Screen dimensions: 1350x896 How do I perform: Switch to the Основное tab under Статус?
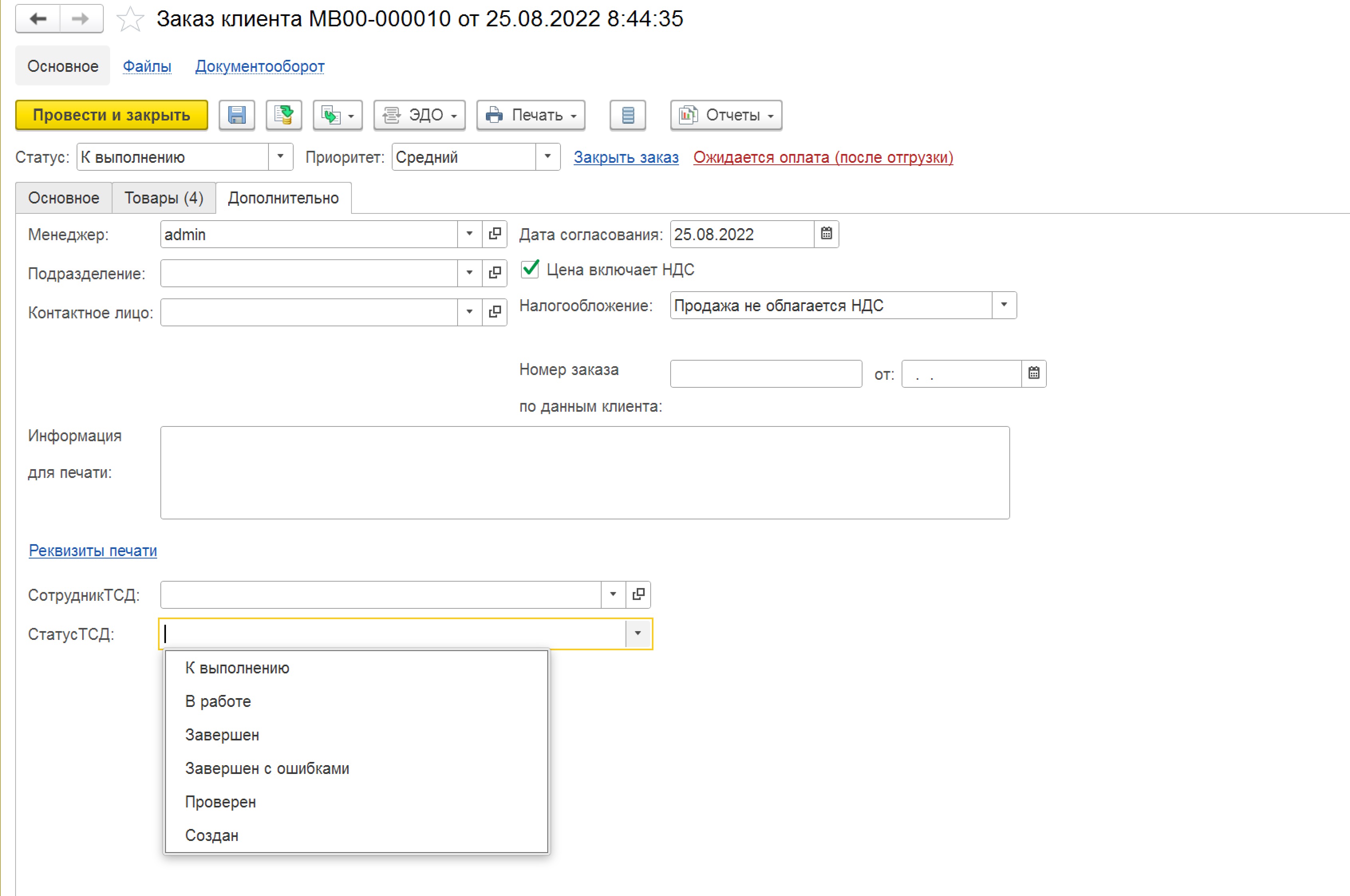pyautogui.click(x=63, y=198)
